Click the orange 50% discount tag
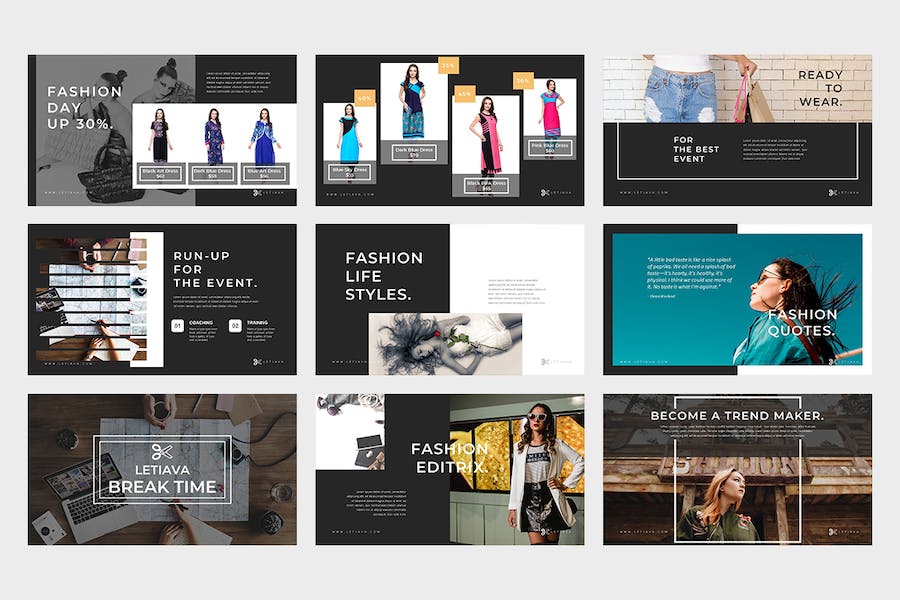The width and height of the screenshot is (900, 600). tap(523, 81)
